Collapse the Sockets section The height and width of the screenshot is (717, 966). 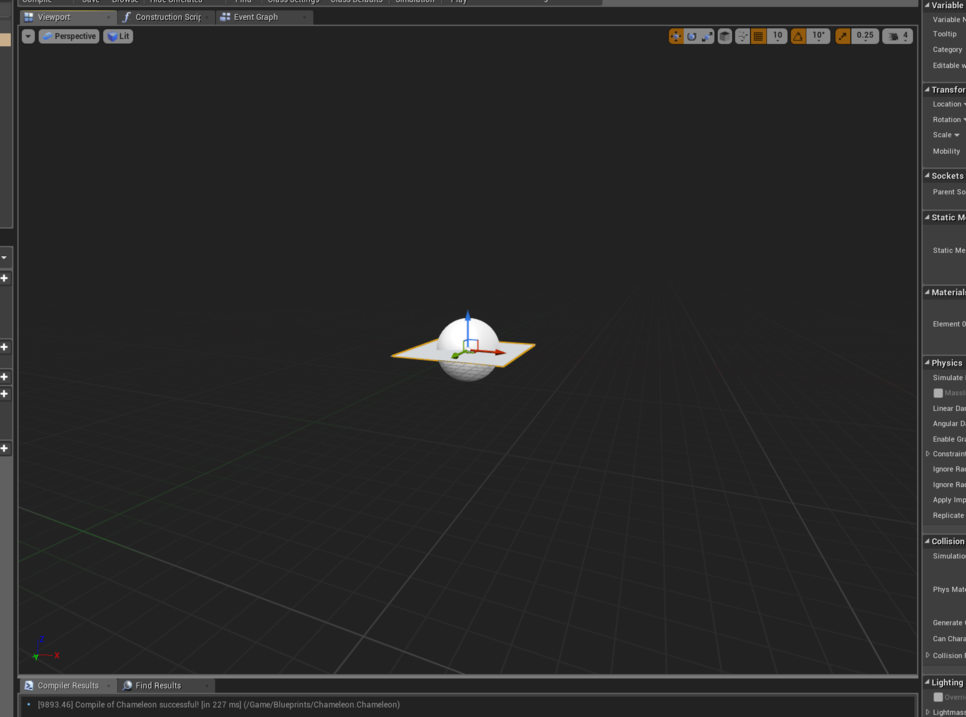(x=927, y=176)
